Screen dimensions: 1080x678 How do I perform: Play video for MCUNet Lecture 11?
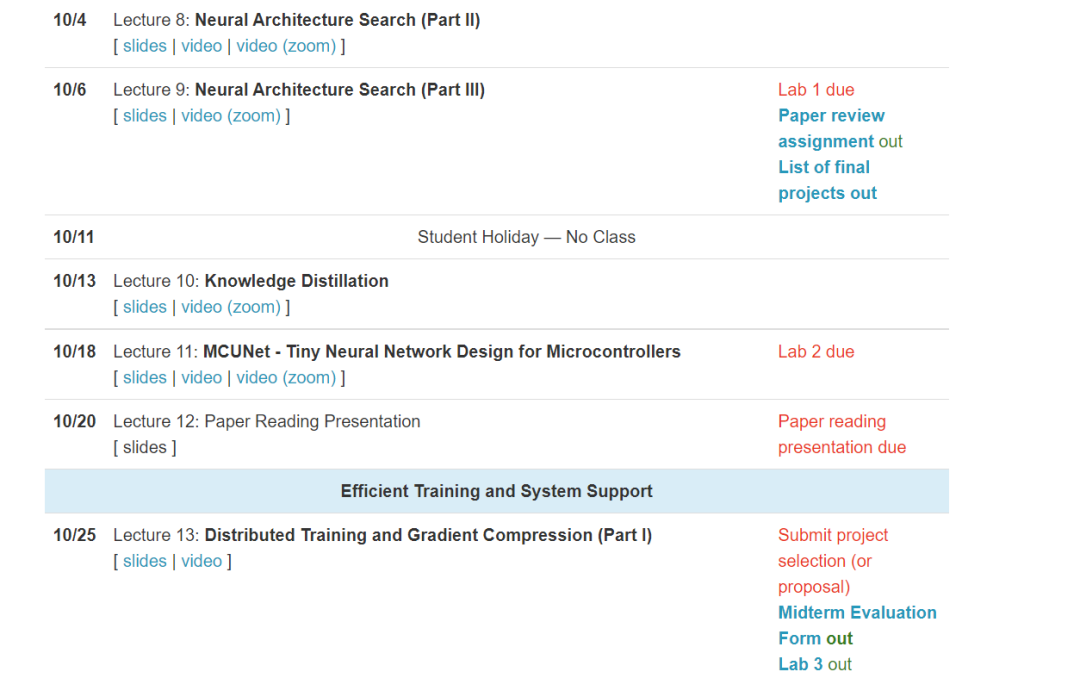coord(201,377)
